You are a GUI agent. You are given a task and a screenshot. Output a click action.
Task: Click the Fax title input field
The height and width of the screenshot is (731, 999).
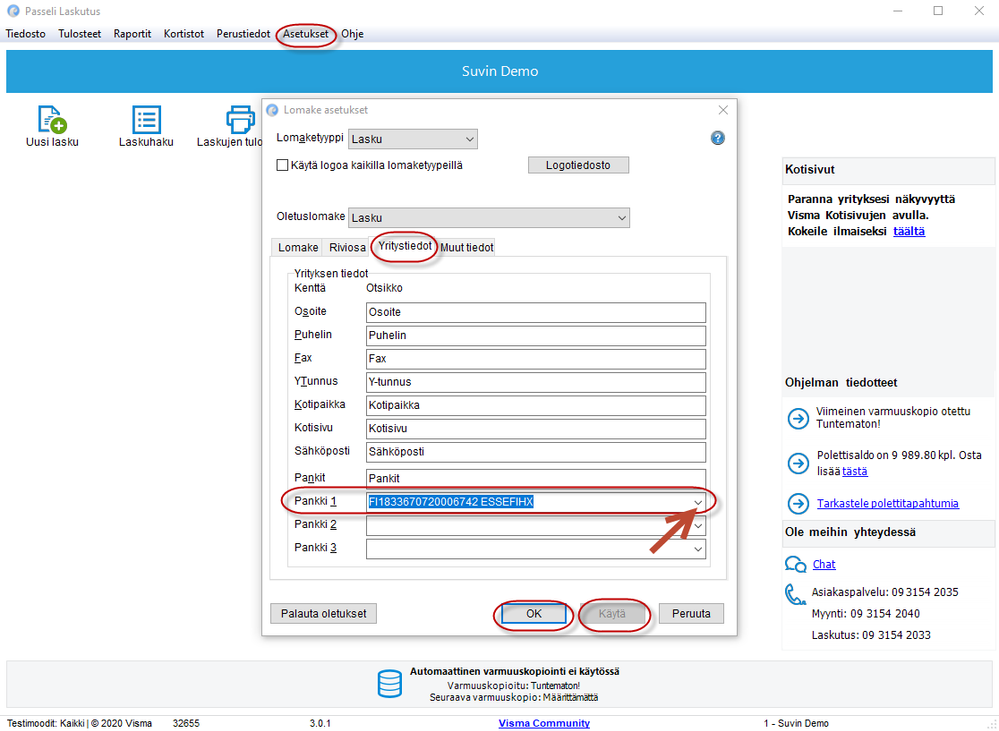(536, 359)
